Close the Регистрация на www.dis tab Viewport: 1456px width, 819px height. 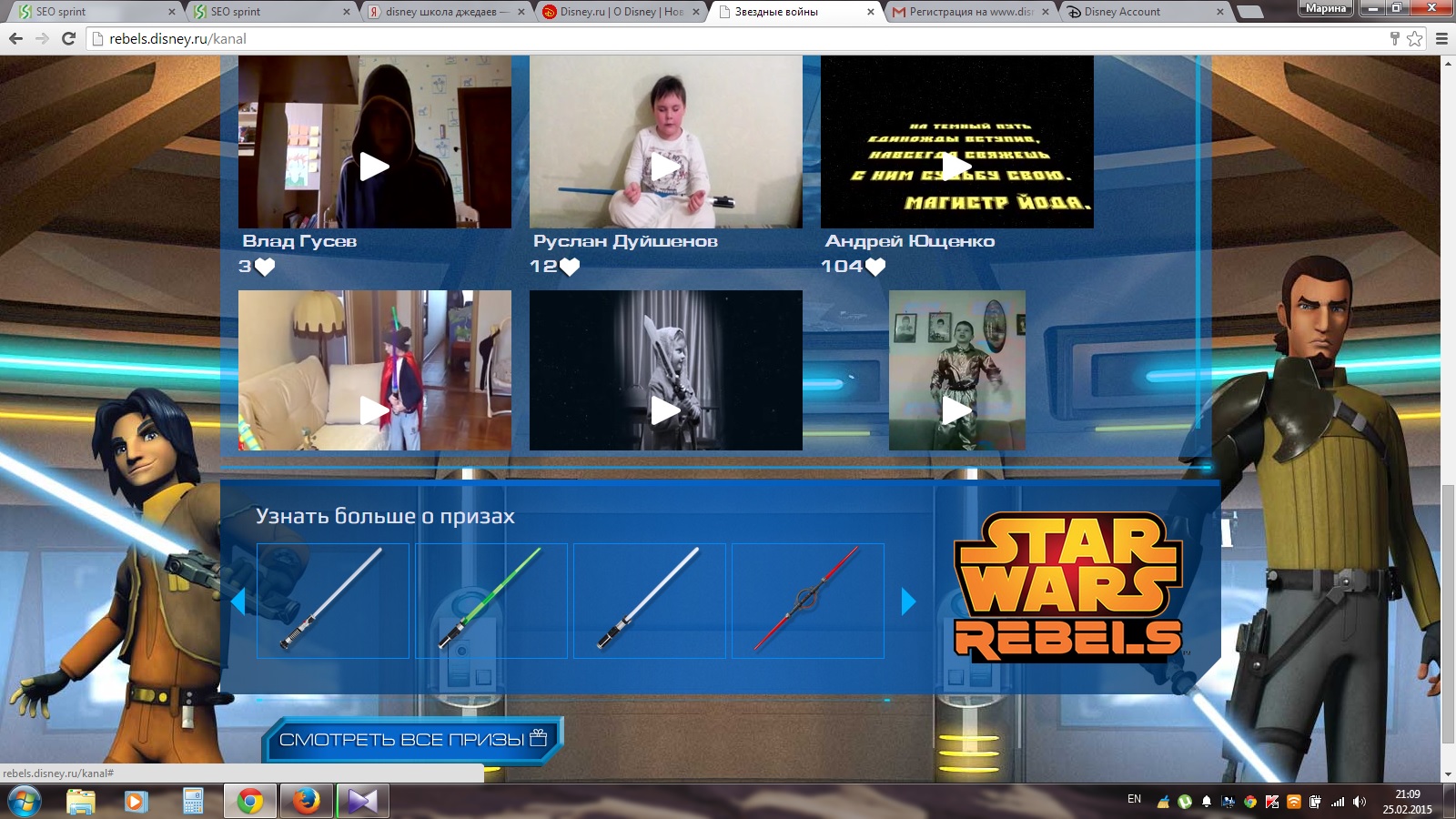[1046, 12]
